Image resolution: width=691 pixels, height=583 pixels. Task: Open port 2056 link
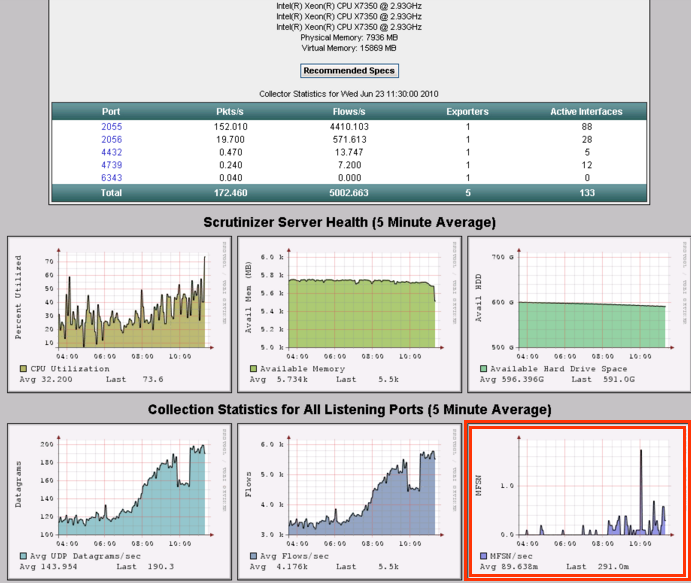click(x=111, y=139)
